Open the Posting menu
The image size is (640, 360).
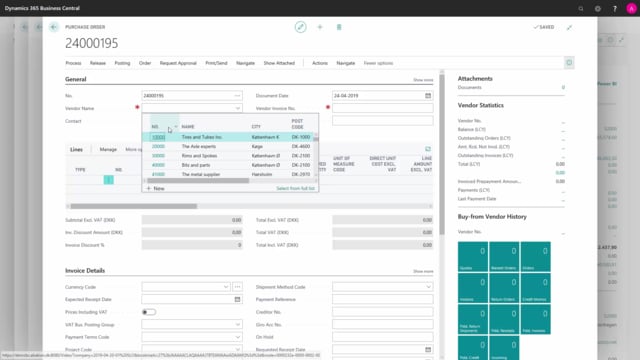point(122,63)
